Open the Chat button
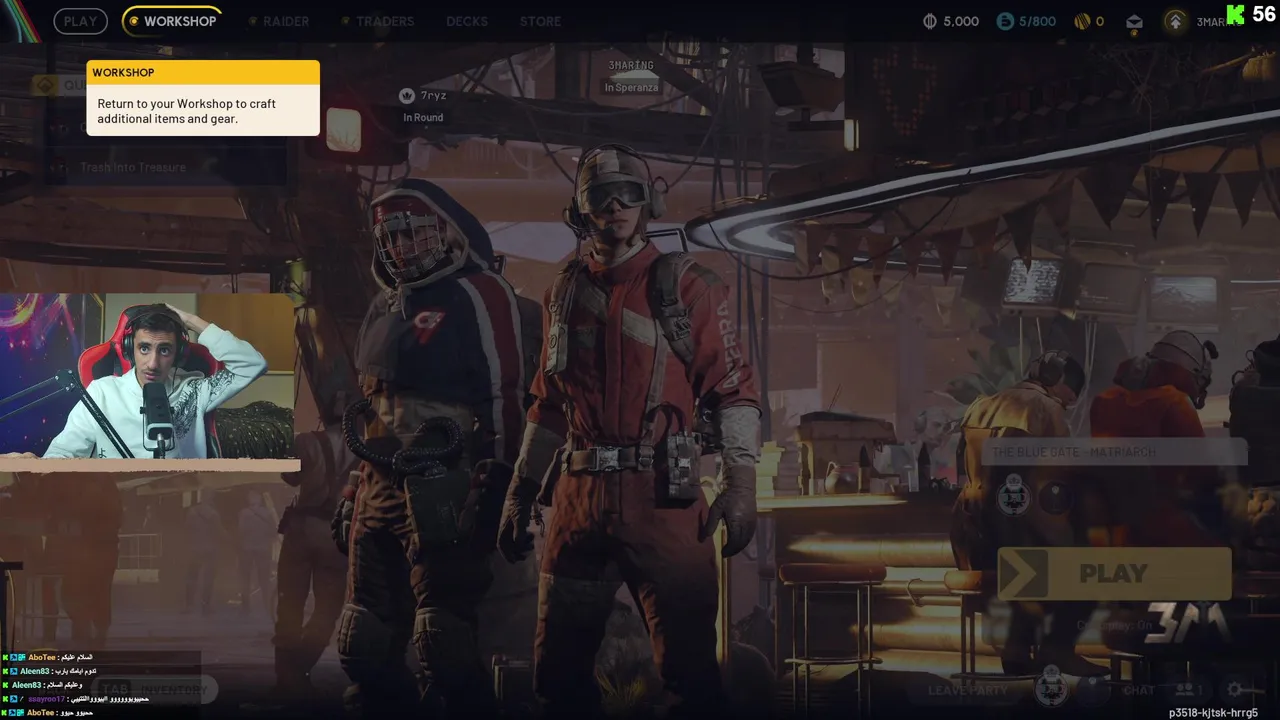The height and width of the screenshot is (720, 1280). click(1138, 690)
